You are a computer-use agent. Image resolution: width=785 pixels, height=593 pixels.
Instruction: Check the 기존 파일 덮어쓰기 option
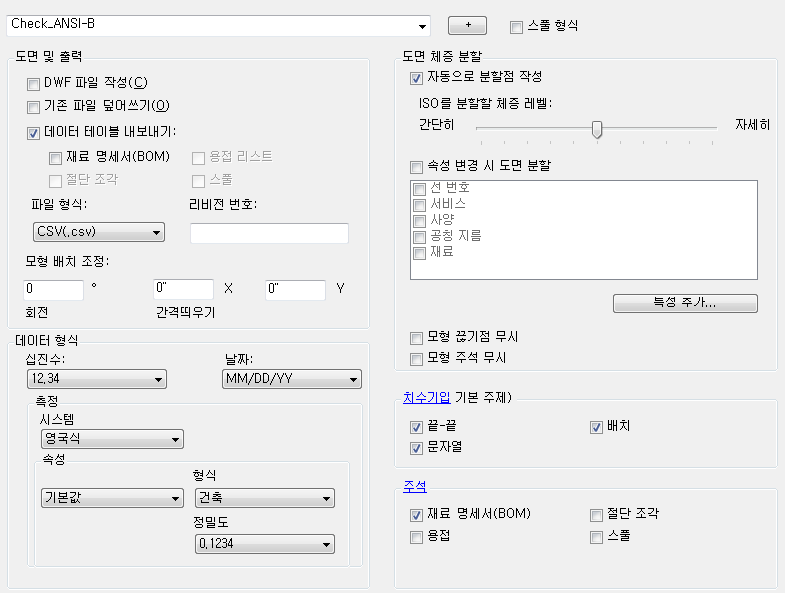click(x=34, y=106)
